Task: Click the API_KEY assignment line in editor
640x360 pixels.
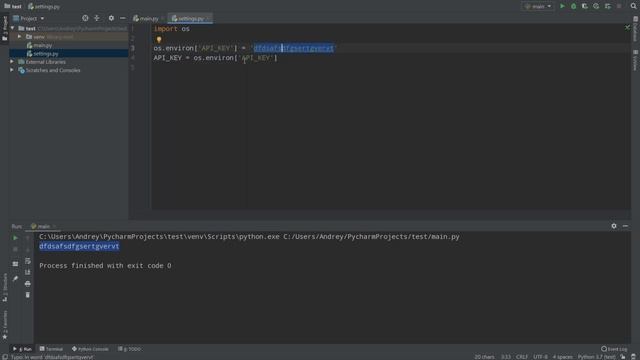Action: (215, 58)
